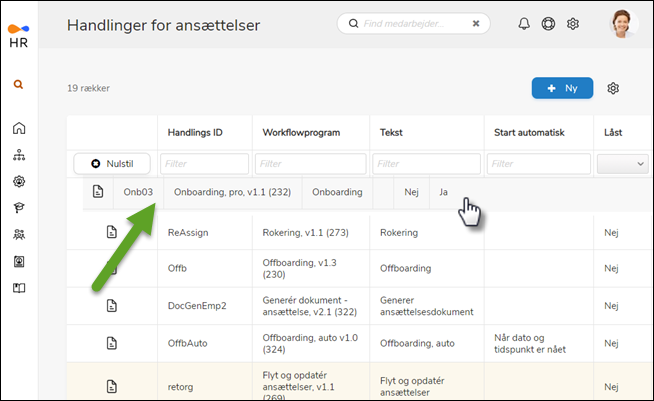Click the Tekst column filter field
654x401 pixels.
(426, 163)
